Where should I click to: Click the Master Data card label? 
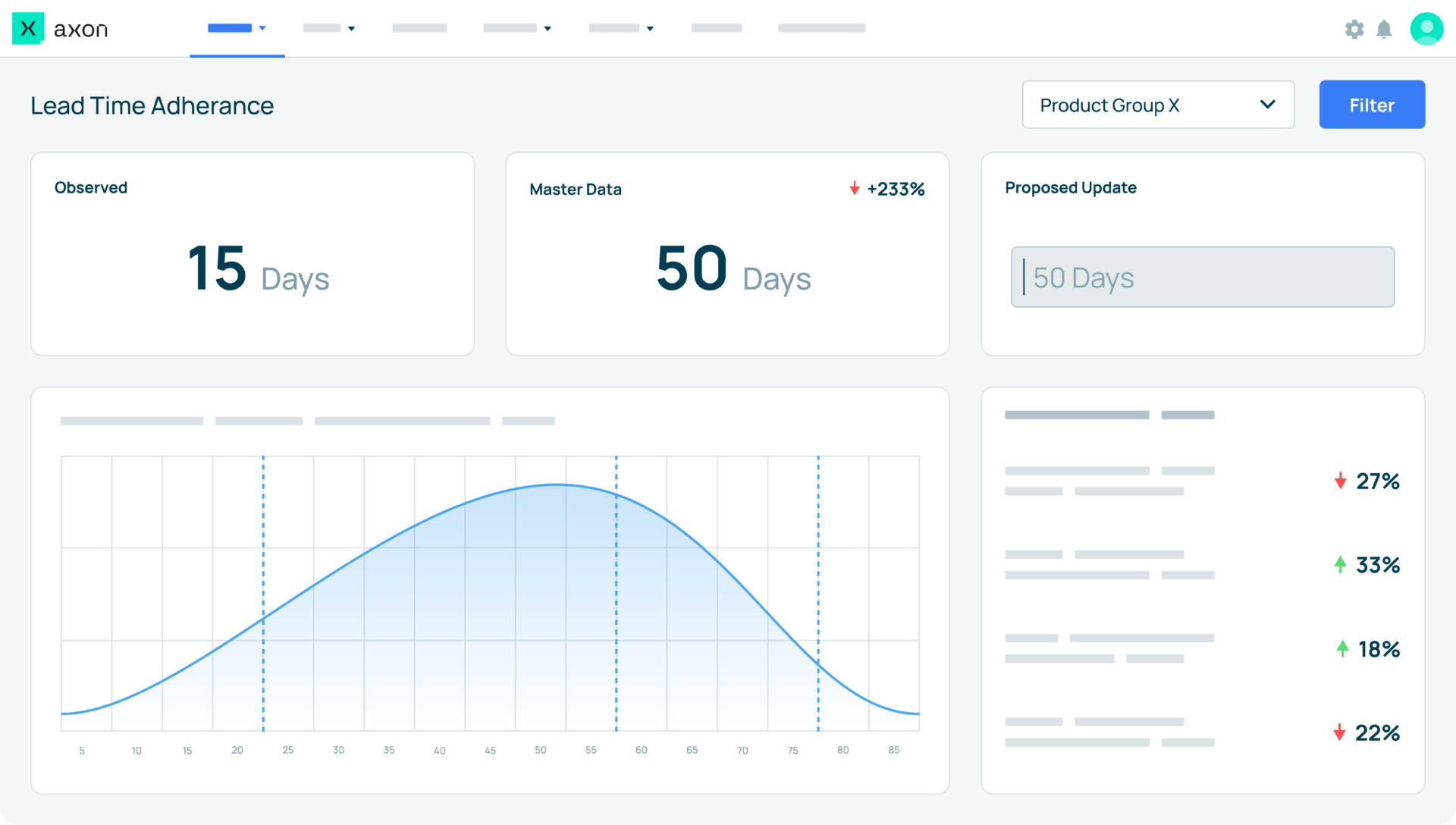[576, 189]
